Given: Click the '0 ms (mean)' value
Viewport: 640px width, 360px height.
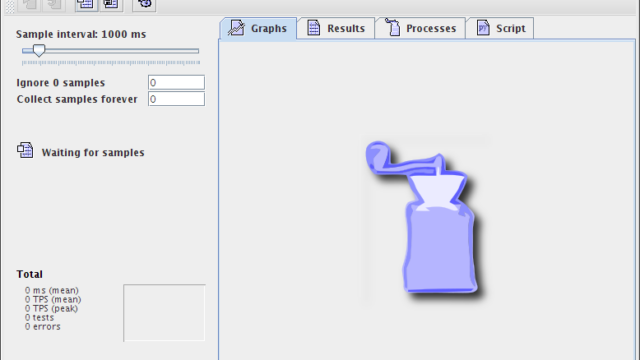Looking at the screenshot, I should [52, 291].
